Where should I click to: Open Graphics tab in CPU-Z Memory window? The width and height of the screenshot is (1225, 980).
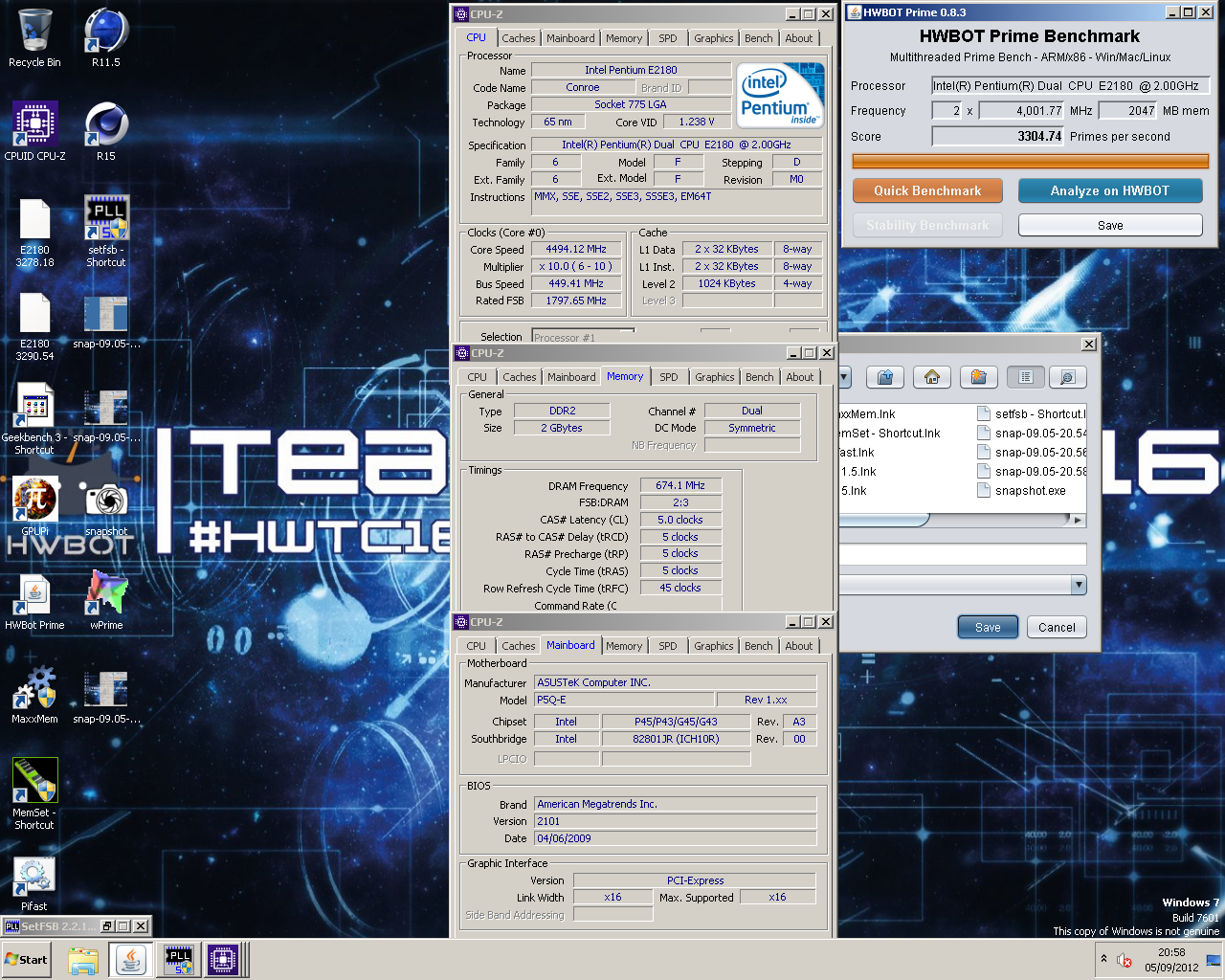pos(715,377)
